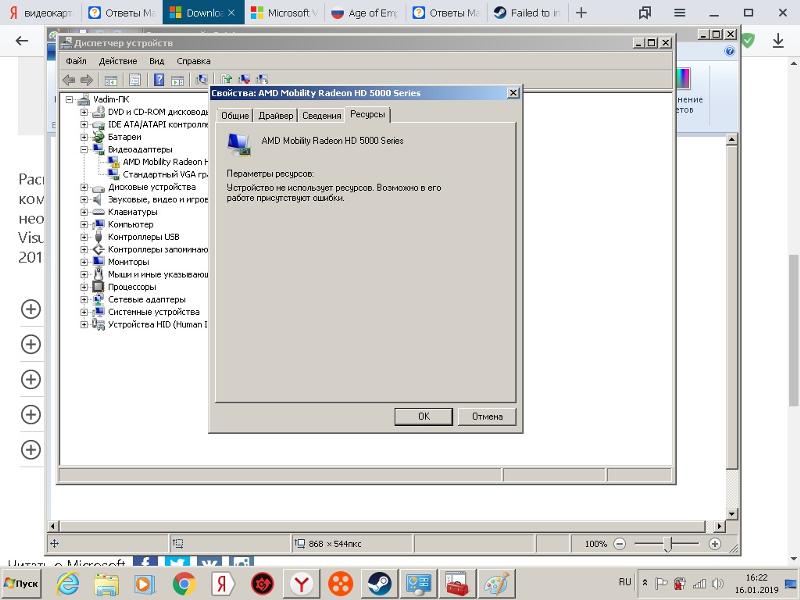The image size is (800, 600).
Task: Switch to the Общие tab
Action: [235, 116]
